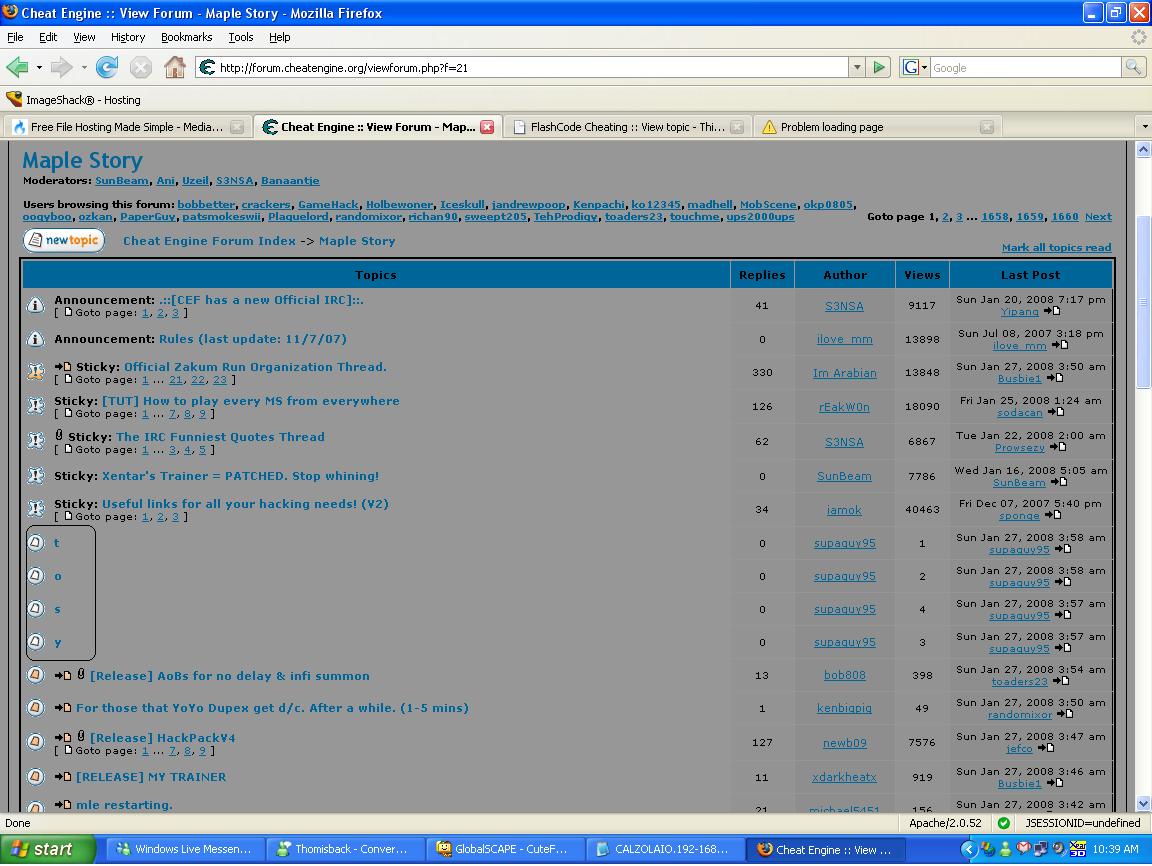Close the Cheat Engine View Forum tab
This screenshot has height=866, width=1152.
click(x=486, y=127)
